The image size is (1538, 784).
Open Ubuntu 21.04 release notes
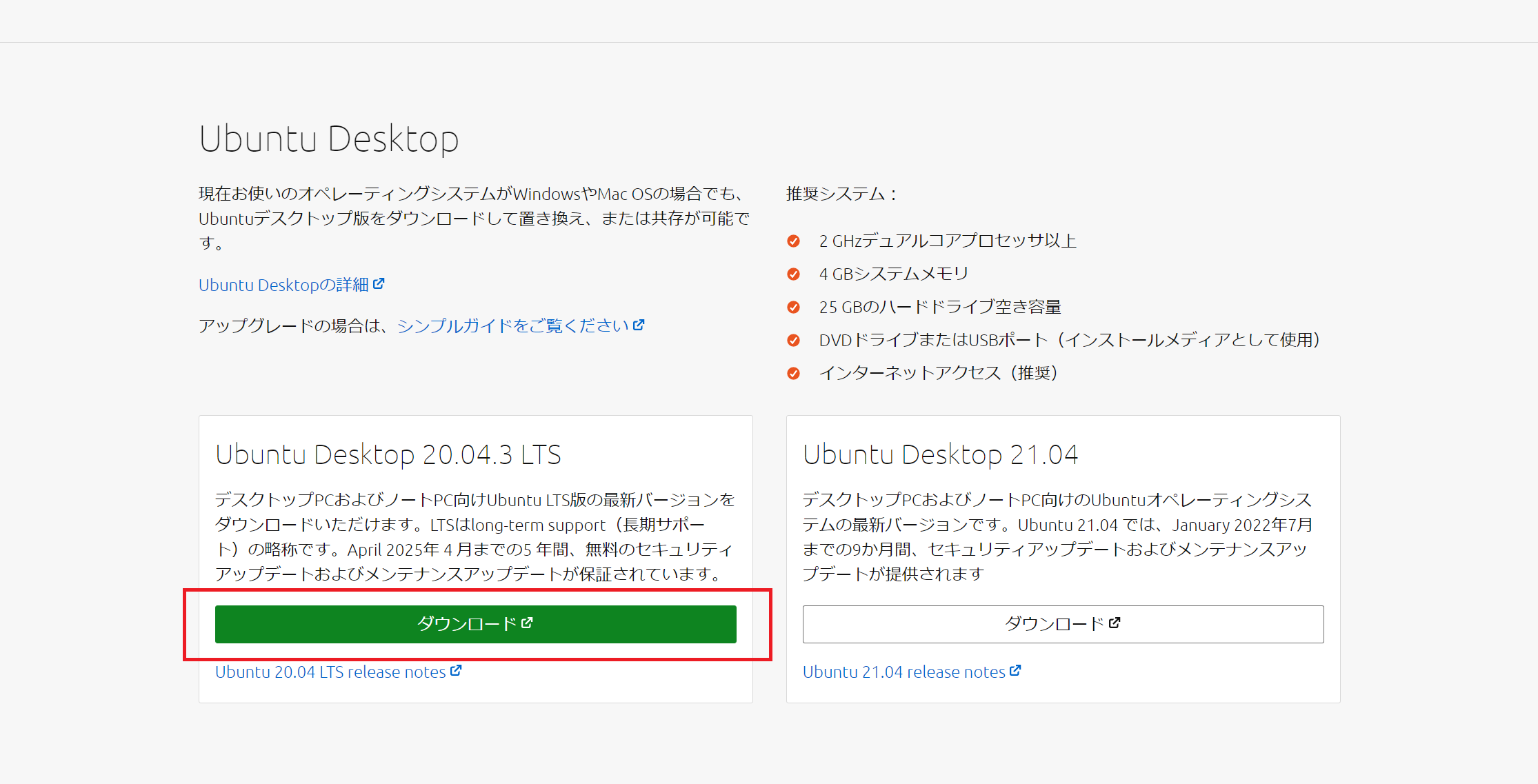point(903,672)
